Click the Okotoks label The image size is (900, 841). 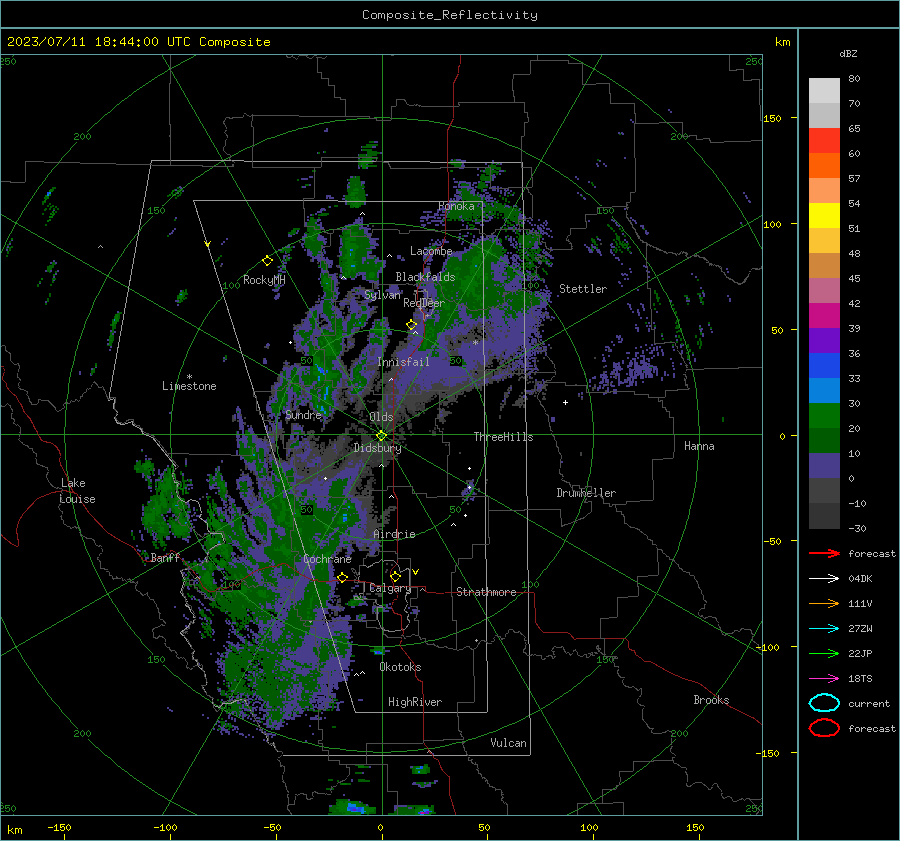coord(400,667)
